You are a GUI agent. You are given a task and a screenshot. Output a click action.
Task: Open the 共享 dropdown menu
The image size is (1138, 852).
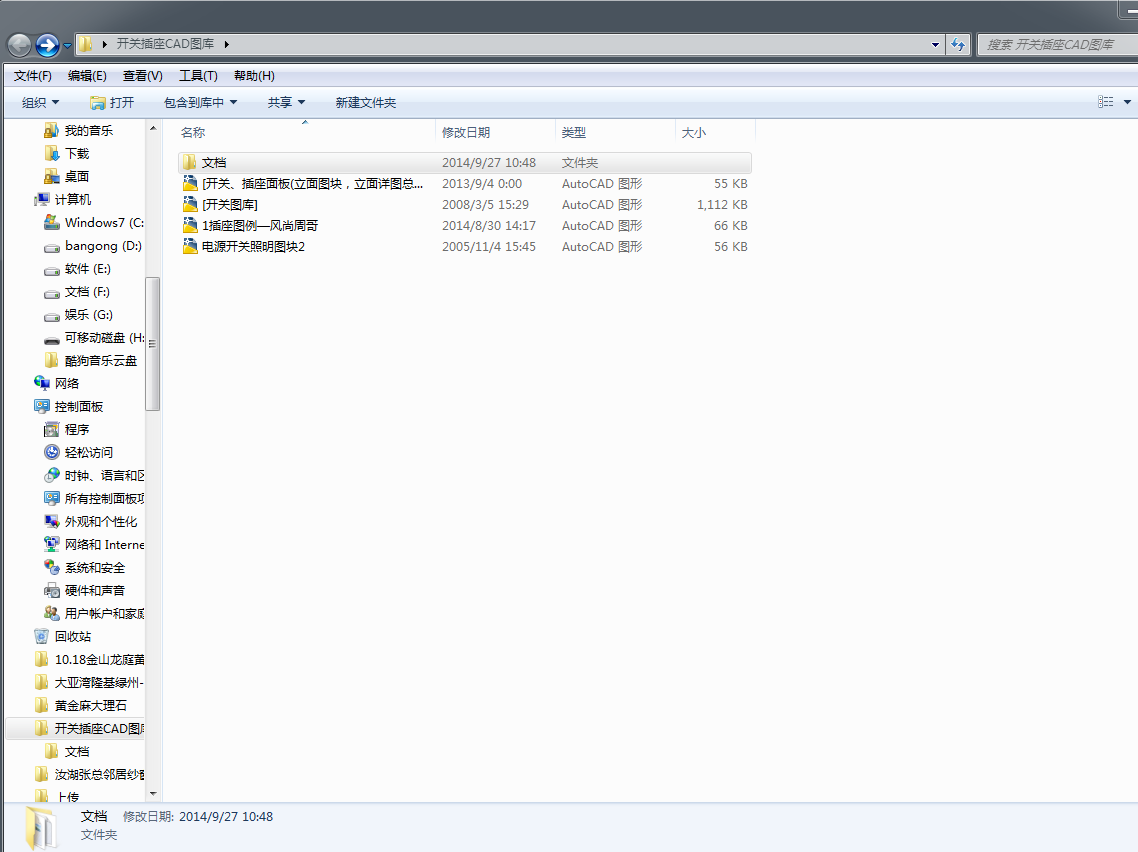tap(286, 102)
